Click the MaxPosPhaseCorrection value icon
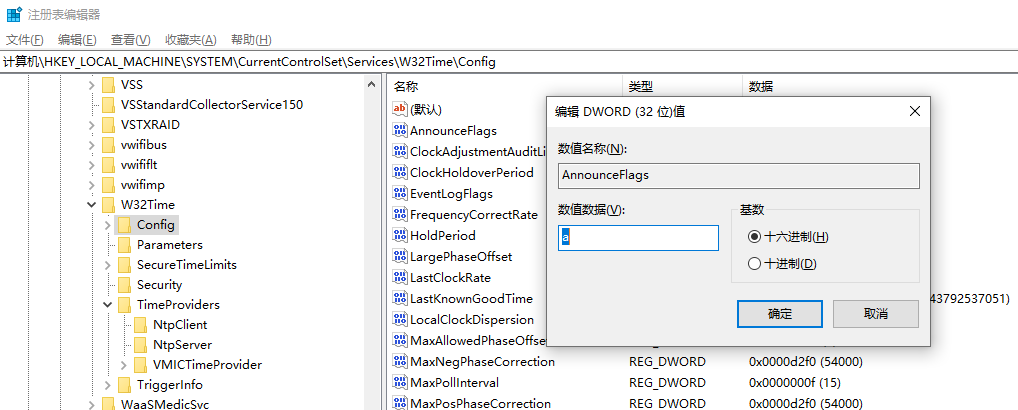The width and height of the screenshot is (1018, 410). pos(400,403)
